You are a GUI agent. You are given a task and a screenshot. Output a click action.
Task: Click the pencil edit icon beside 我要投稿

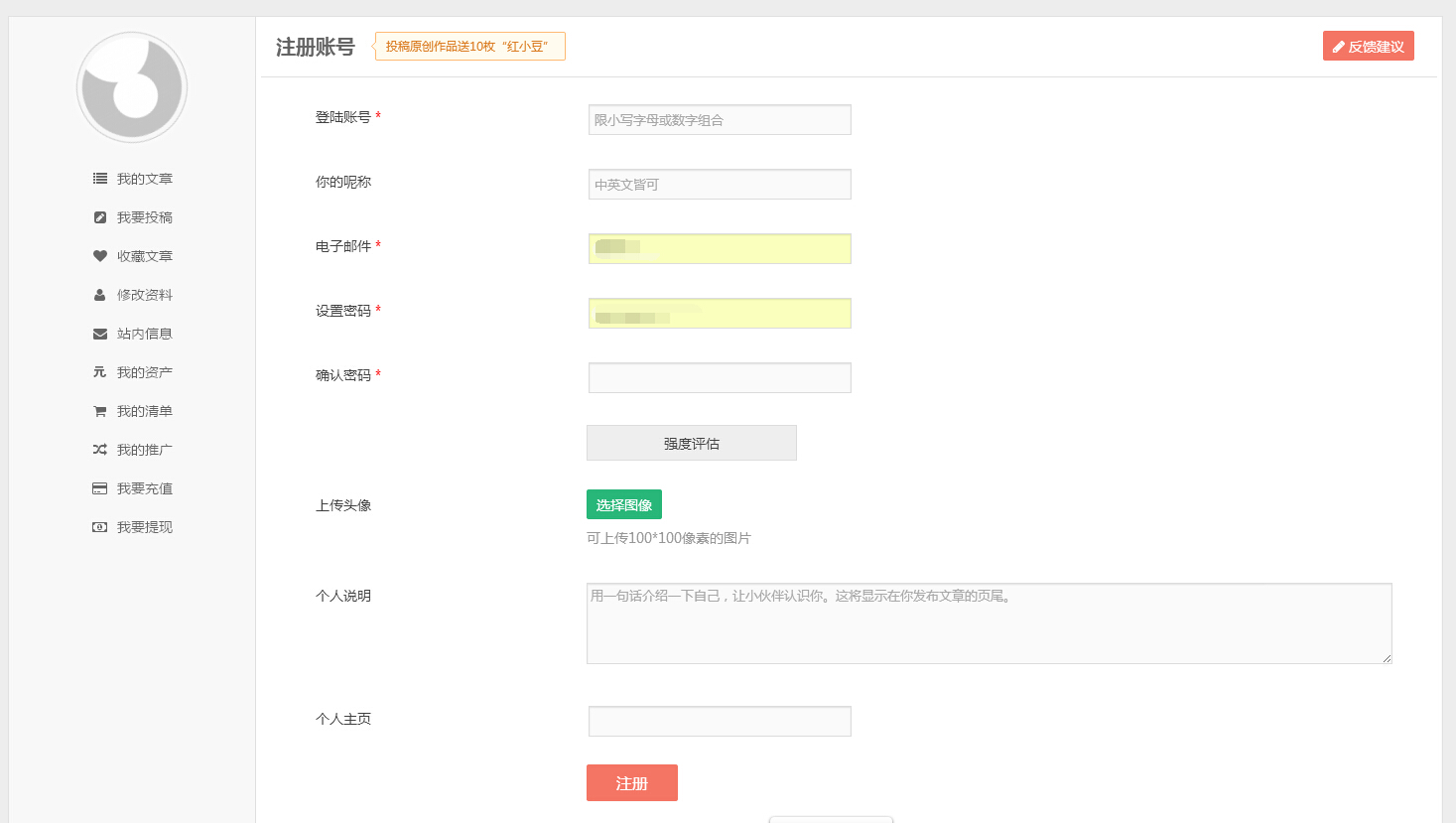100,217
